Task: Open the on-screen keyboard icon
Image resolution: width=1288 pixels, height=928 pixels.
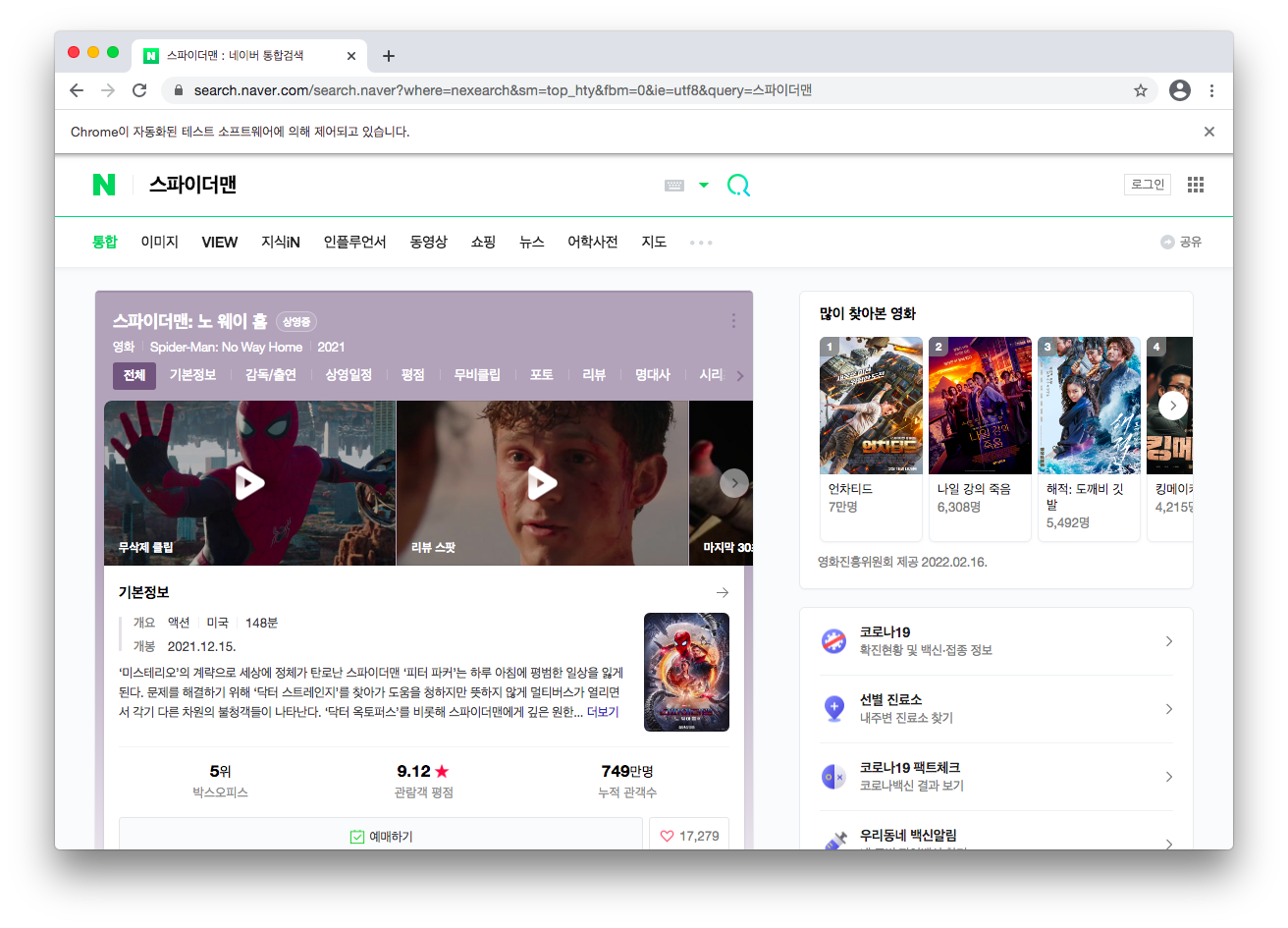Action: point(674,185)
